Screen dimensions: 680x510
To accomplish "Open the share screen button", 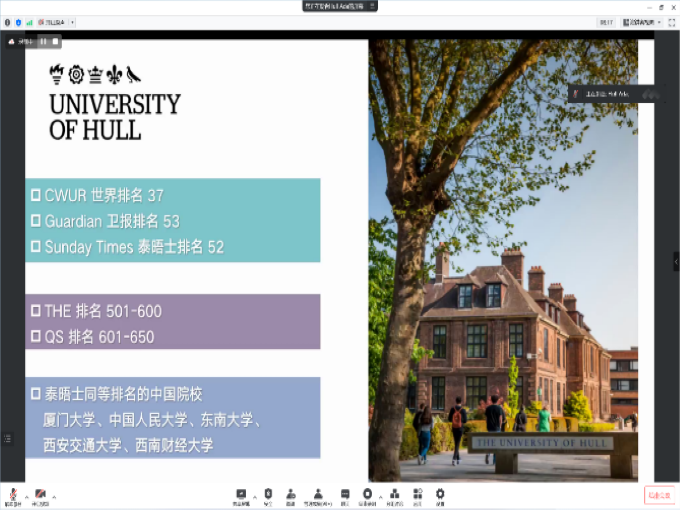I will pos(241,494).
